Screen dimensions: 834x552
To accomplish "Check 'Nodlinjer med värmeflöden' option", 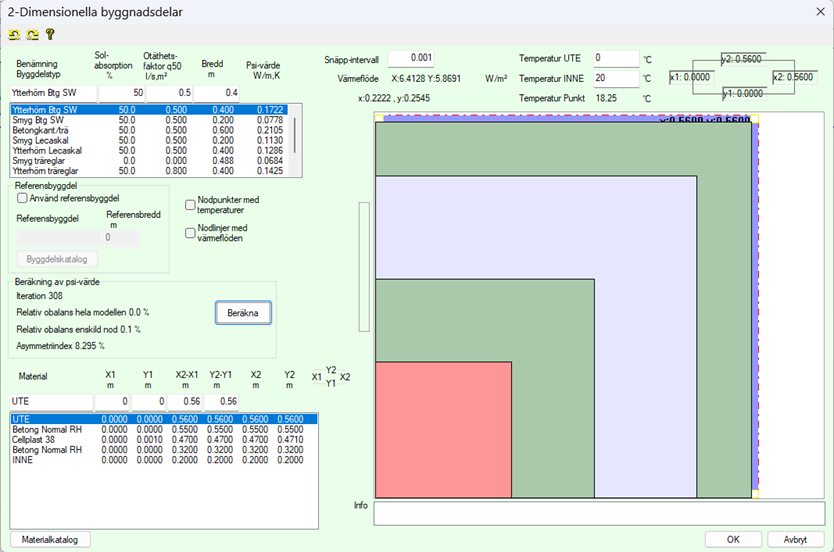I will tap(191, 232).
